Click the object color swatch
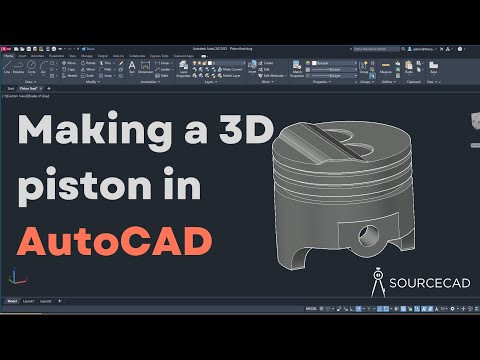 coord(314,63)
